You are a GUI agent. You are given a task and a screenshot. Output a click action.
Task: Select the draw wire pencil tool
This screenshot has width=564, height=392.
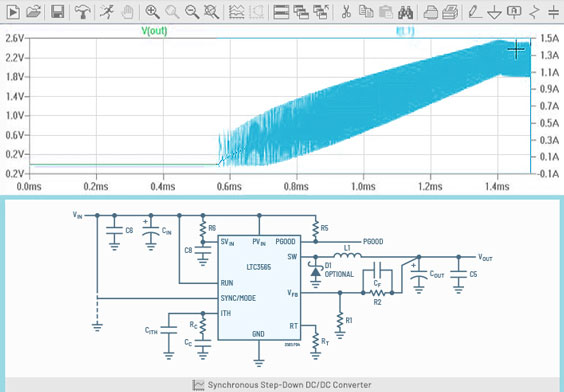(475, 12)
